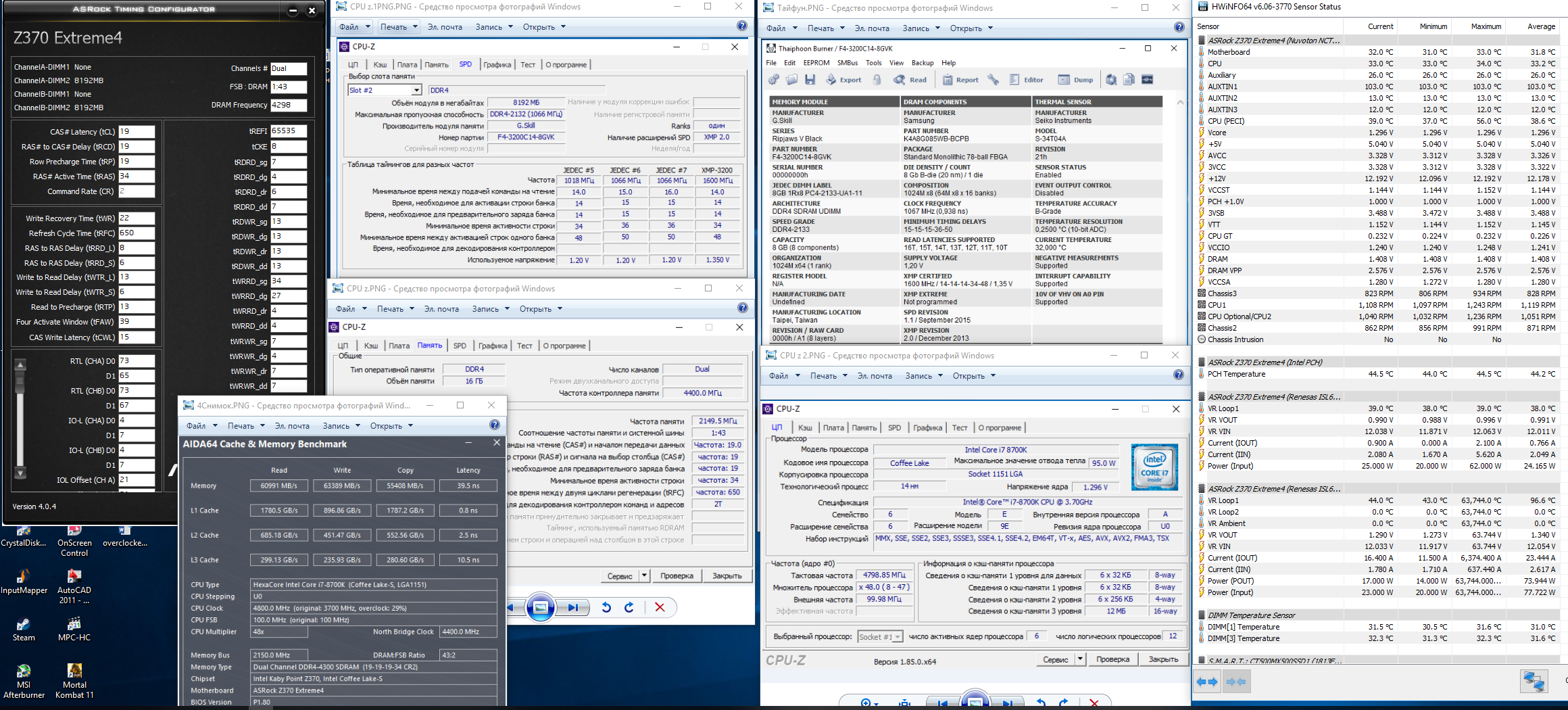Click Export in the Thaiphoon Burner toolbar

tap(843, 80)
